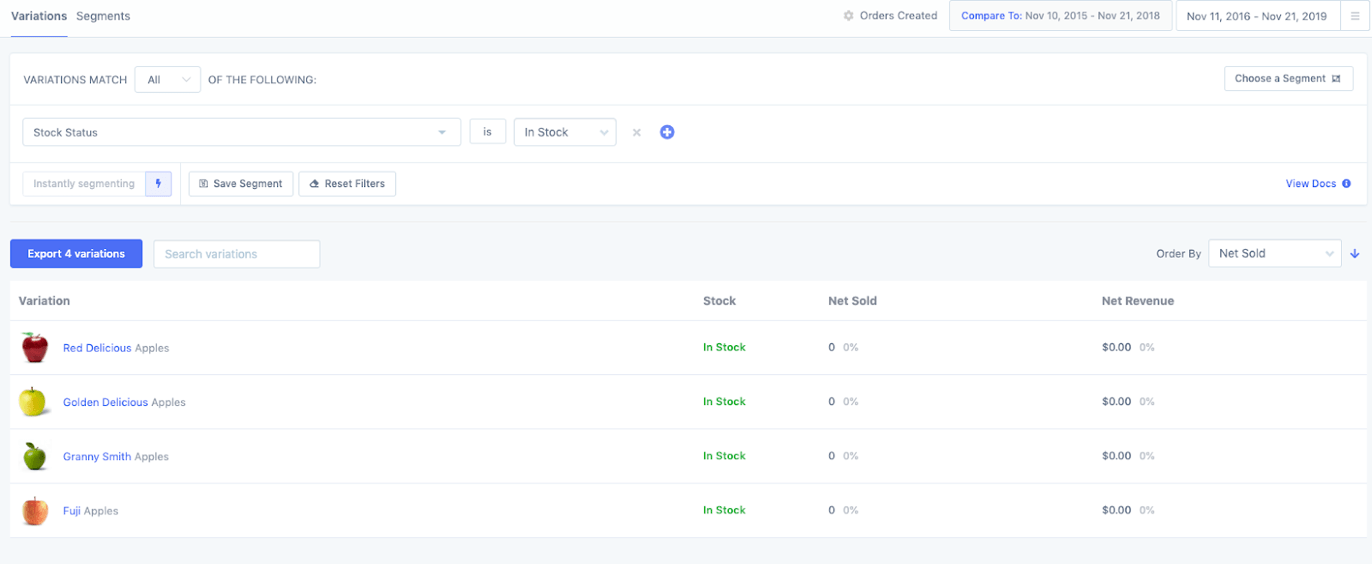Image resolution: width=1372 pixels, height=564 pixels.
Task: Remove the Stock Status filter with X
Action: pos(636,132)
